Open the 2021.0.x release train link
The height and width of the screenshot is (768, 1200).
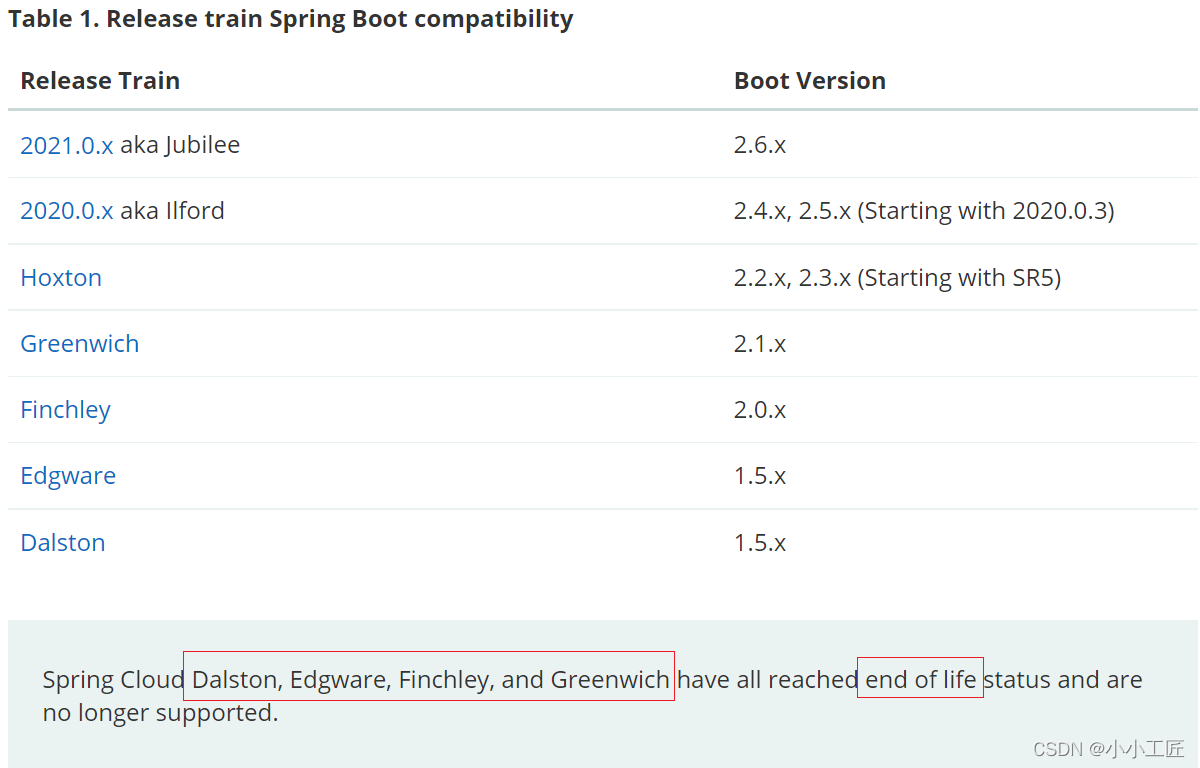(66, 145)
